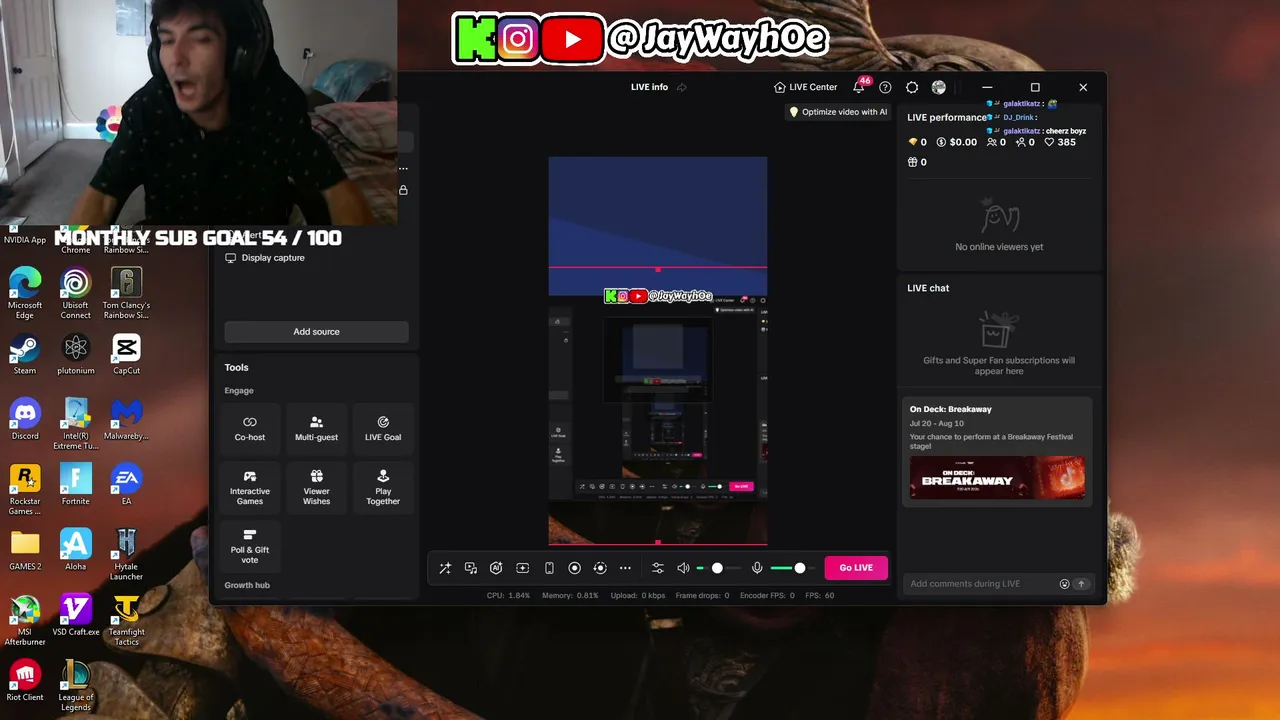The width and height of the screenshot is (1280, 720).
Task: Click Optimize video with AI
Action: 838,112
